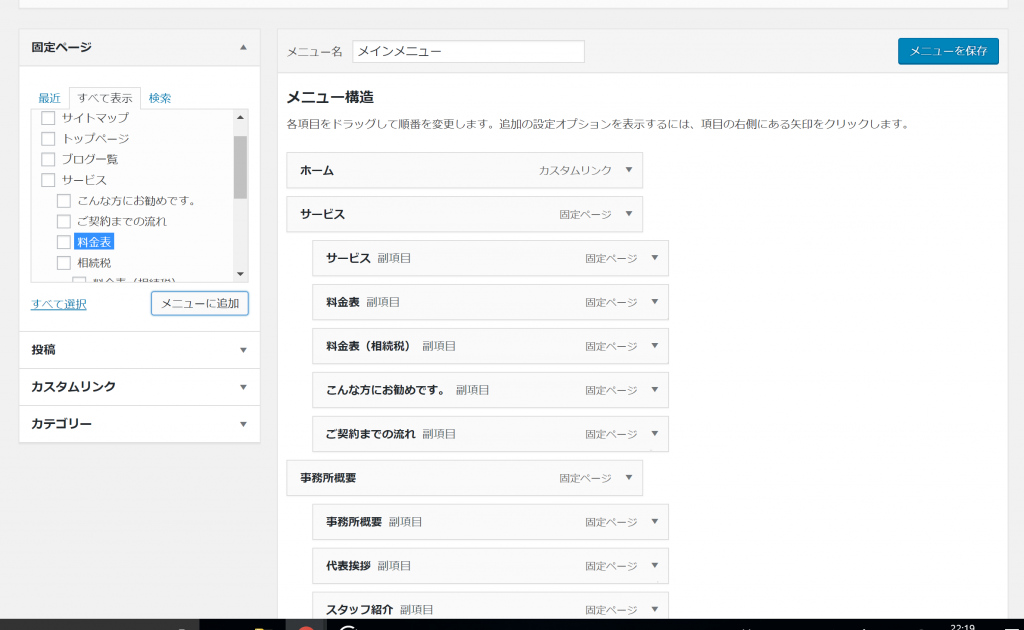Expand the 代表挨拶 menu item arrow
This screenshot has height=630, width=1024.
(654, 566)
